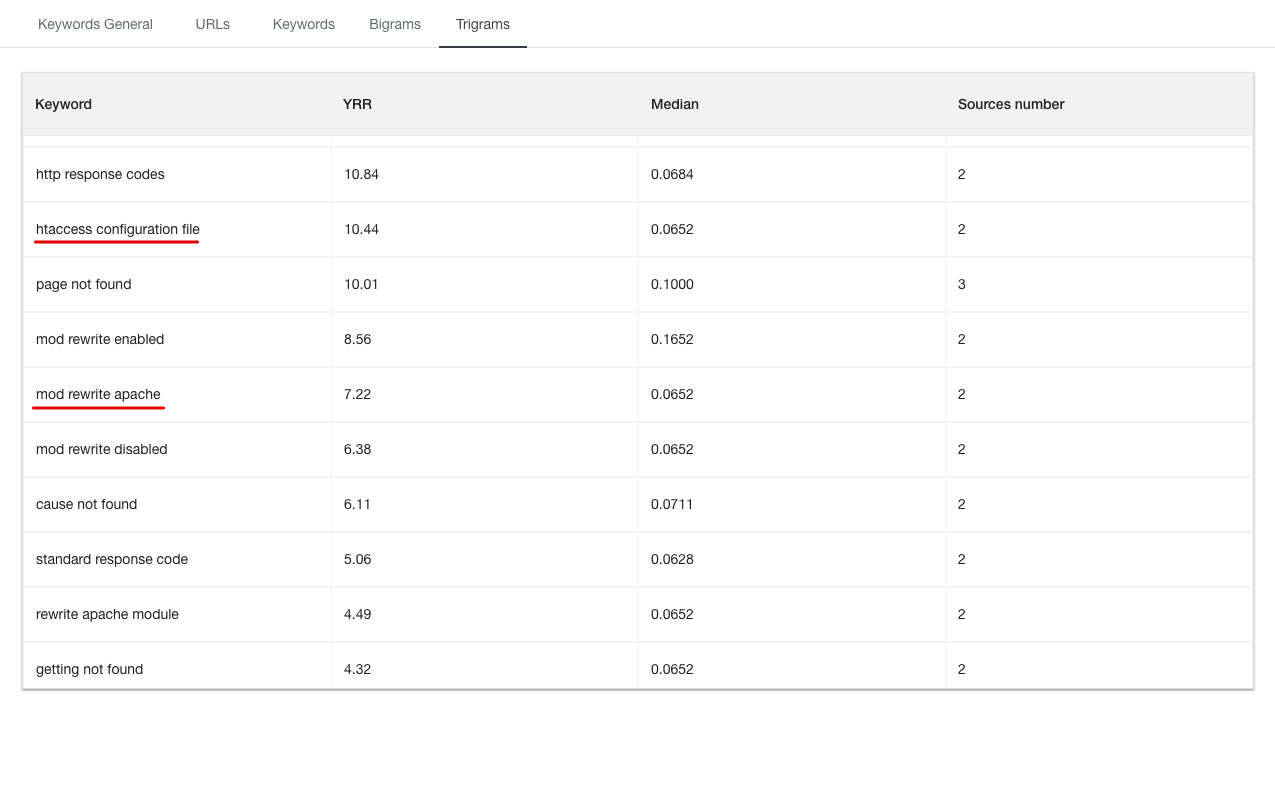The height and width of the screenshot is (795, 1275).
Task: Click Median 0.0652 in rewrite apache module row
Action: 672,614
